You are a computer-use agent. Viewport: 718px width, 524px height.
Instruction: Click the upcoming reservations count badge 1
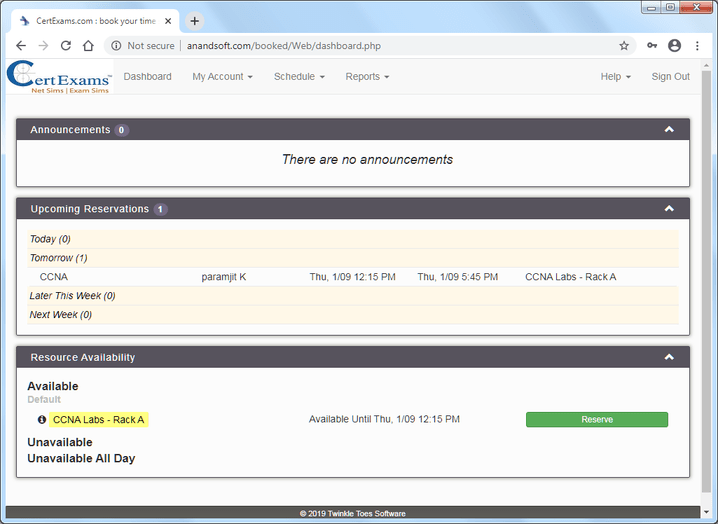(160, 209)
